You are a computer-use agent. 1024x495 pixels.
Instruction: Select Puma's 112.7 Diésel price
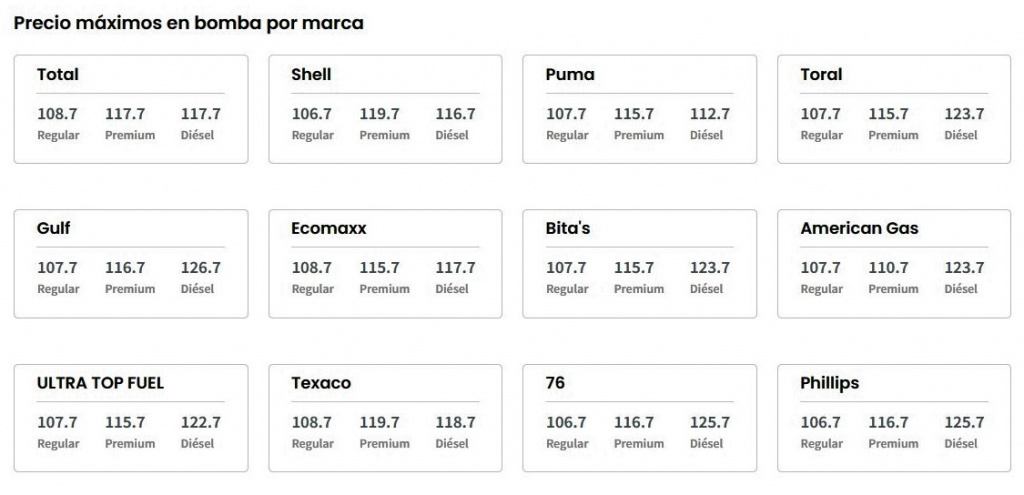pyautogui.click(x=710, y=114)
